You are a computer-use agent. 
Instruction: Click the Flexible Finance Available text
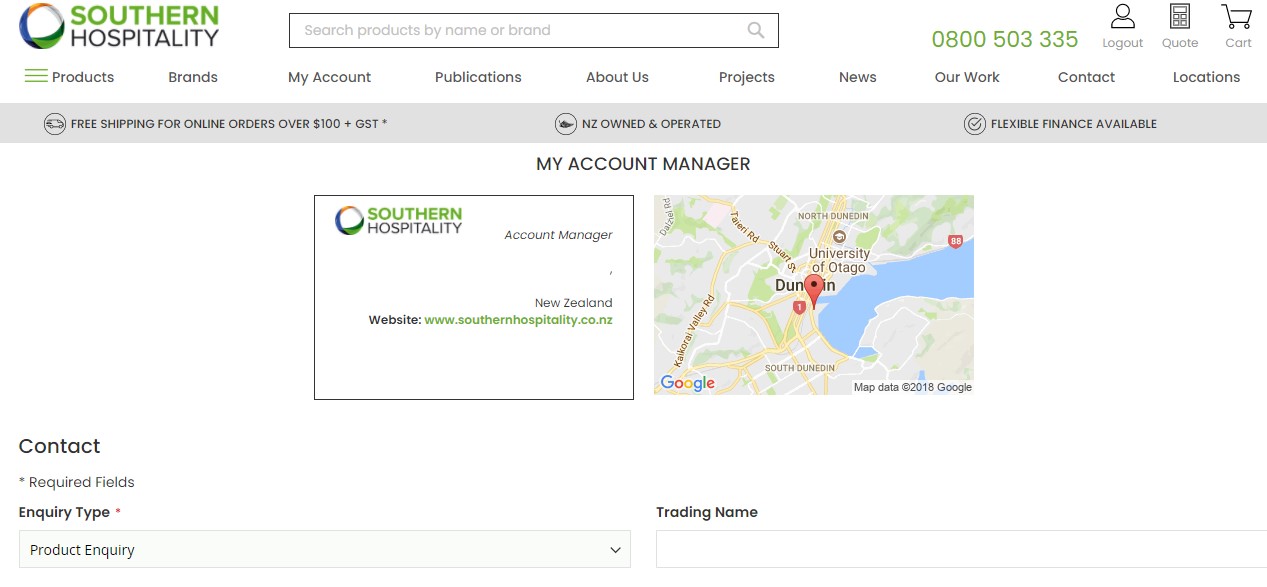click(1074, 124)
